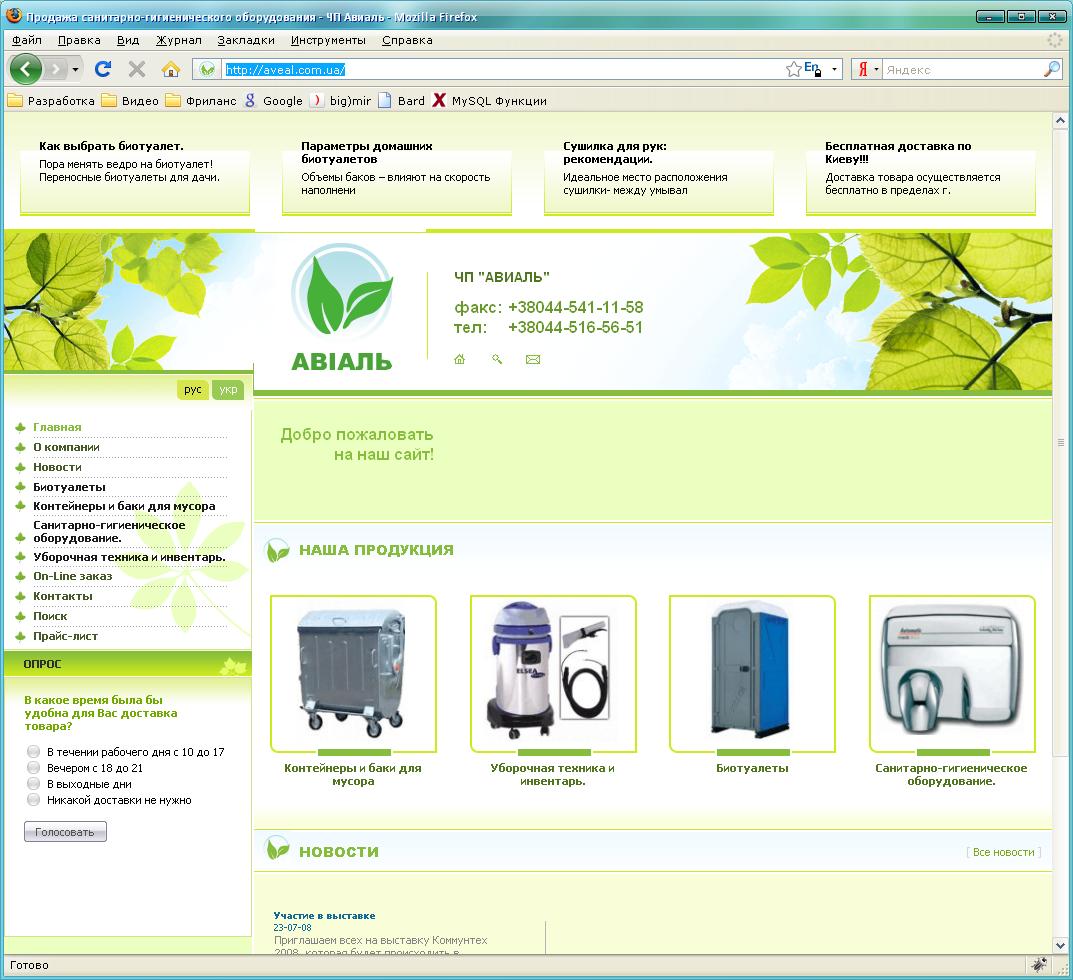The image size is (1073, 980).
Task: Click the Биотуалеты product thumbnail
Action: click(752, 673)
